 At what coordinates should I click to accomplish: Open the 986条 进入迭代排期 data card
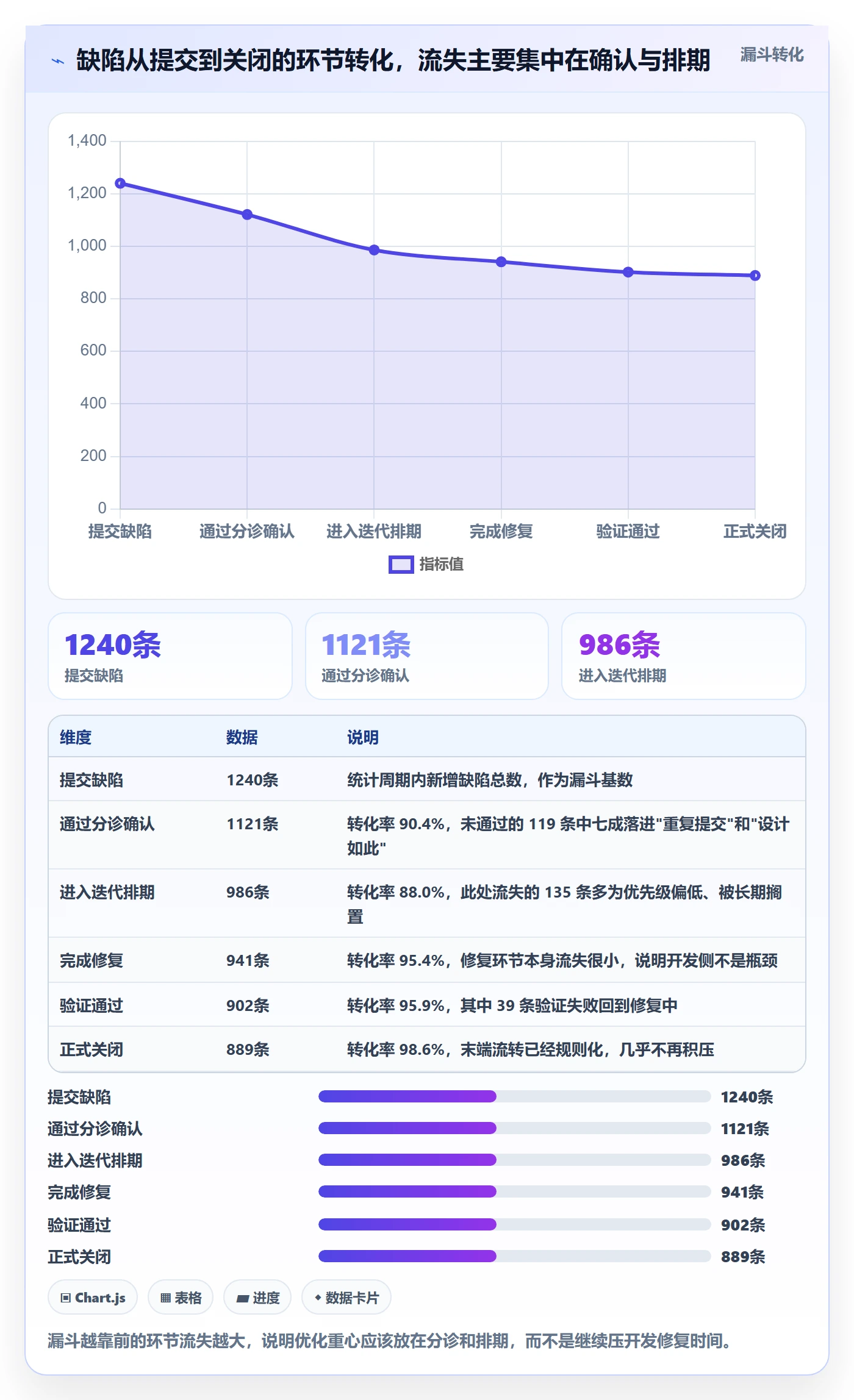point(683,656)
